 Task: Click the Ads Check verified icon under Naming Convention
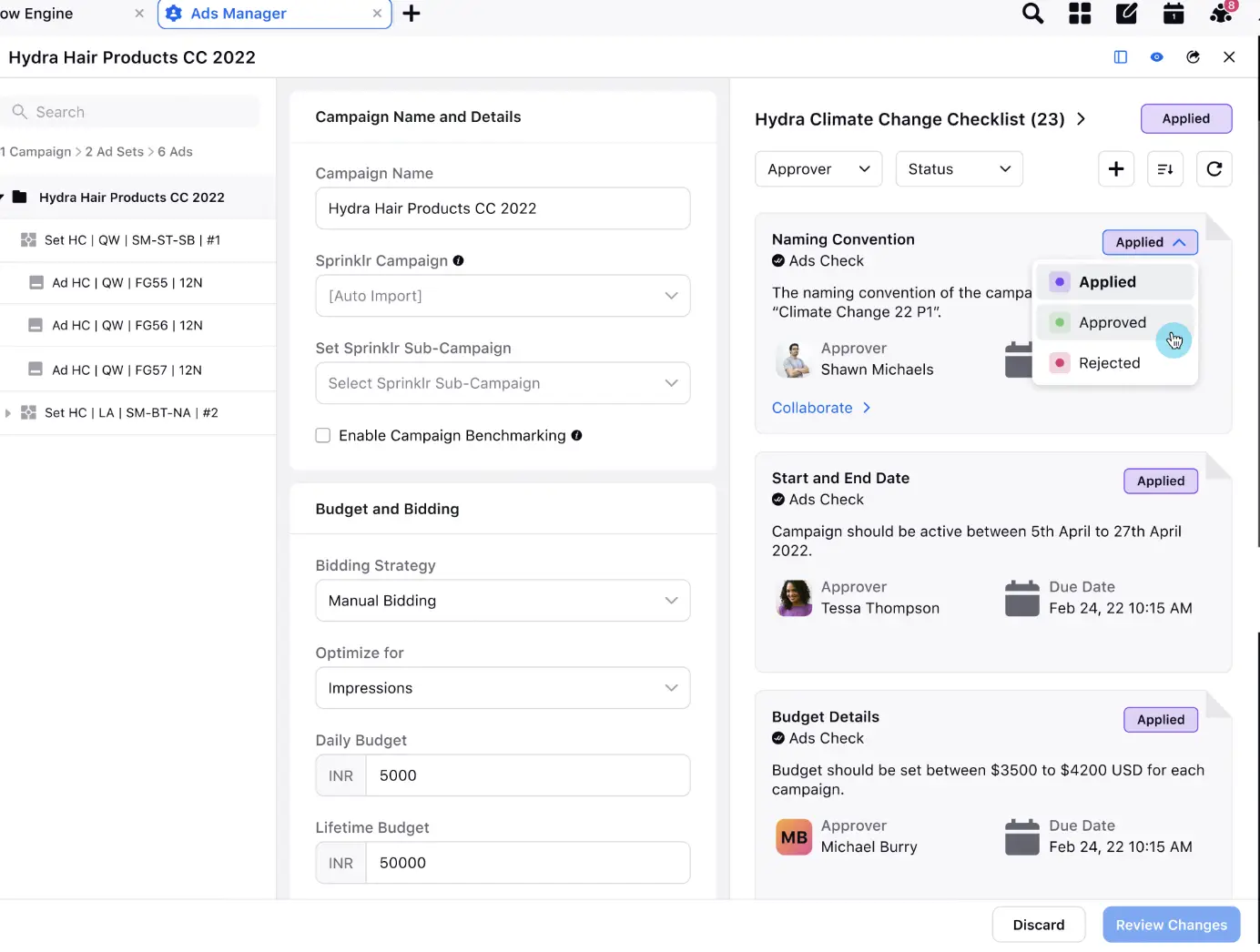click(x=778, y=261)
